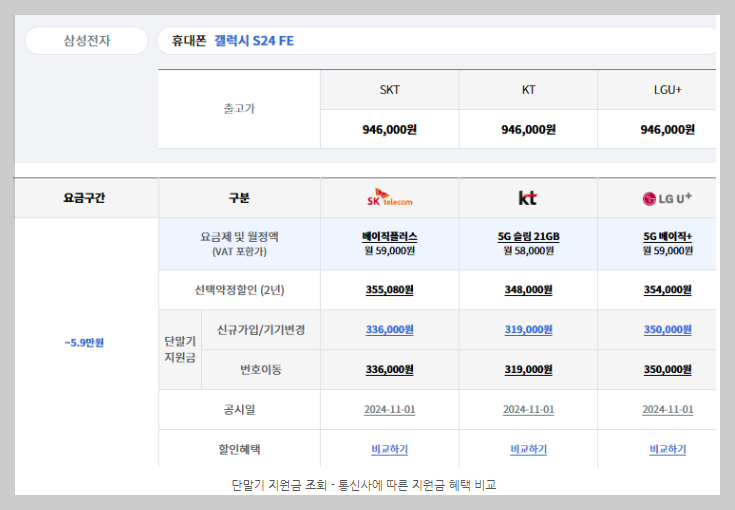Click LGU+ 신규가입/기기변경 350,000원 link
735x510 pixels.
coord(668,330)
